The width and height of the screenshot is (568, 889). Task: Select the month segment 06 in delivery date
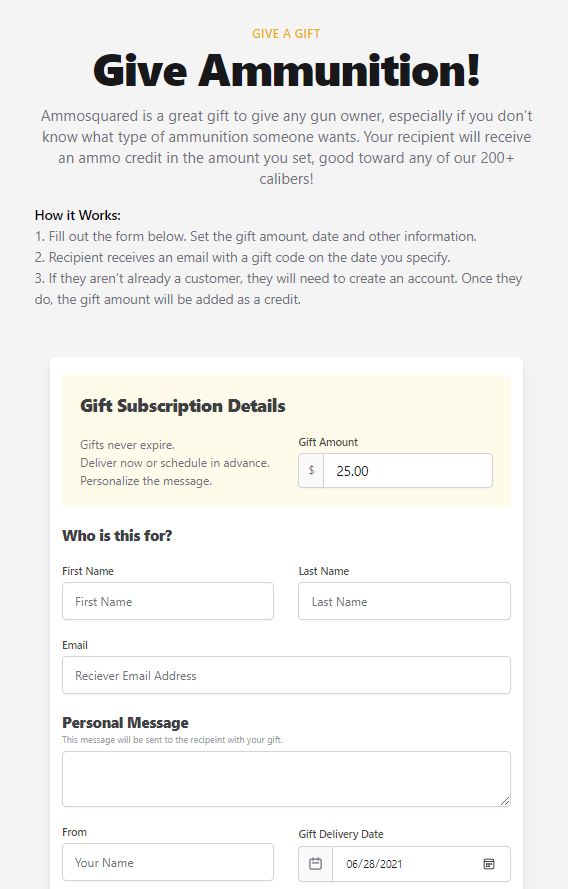pos(353,864)
